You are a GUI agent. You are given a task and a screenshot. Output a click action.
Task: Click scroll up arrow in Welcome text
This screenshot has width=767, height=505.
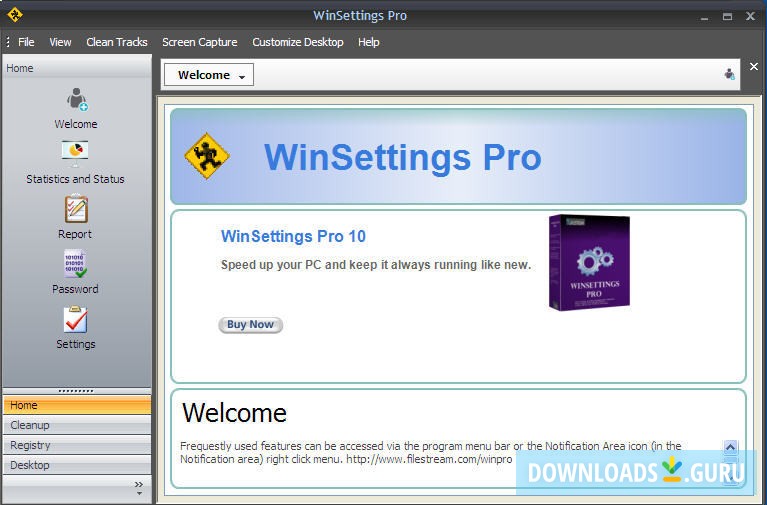click(x=730, y=447)
